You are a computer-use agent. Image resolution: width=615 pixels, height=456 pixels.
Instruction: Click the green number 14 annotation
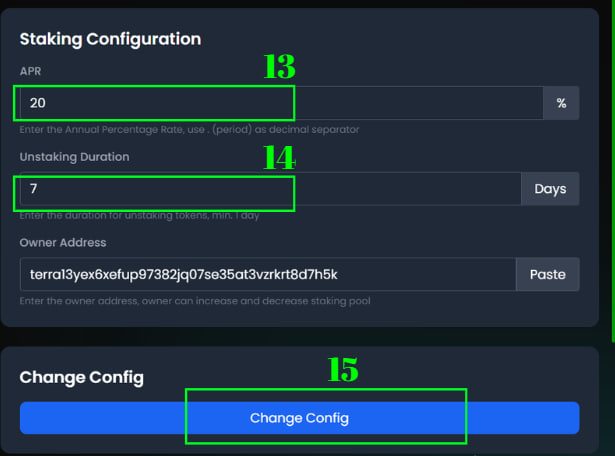[279, 157]
